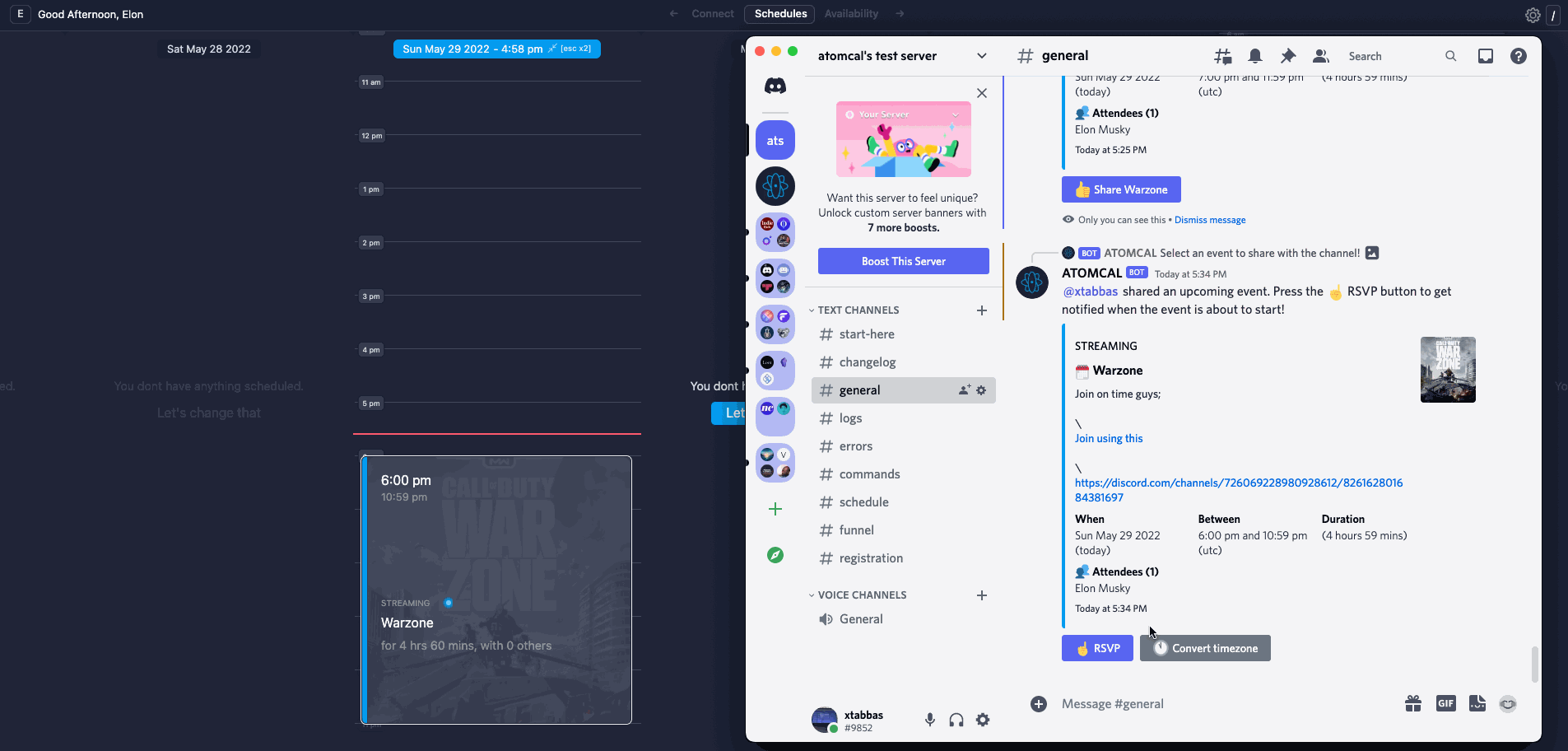This screenshot has height=751, width=1568.
Task: Open notification settings bell icon
Action: (x=1255, y=56)
